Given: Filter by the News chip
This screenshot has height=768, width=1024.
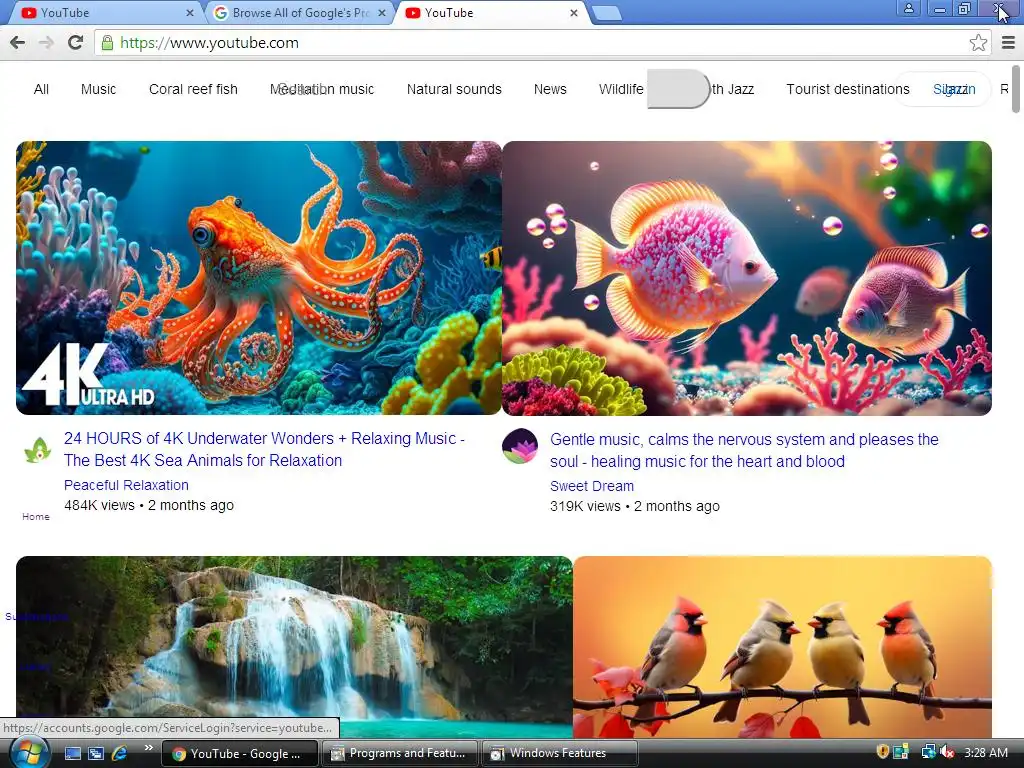Looking at the screenshot, I should (550, 89).
